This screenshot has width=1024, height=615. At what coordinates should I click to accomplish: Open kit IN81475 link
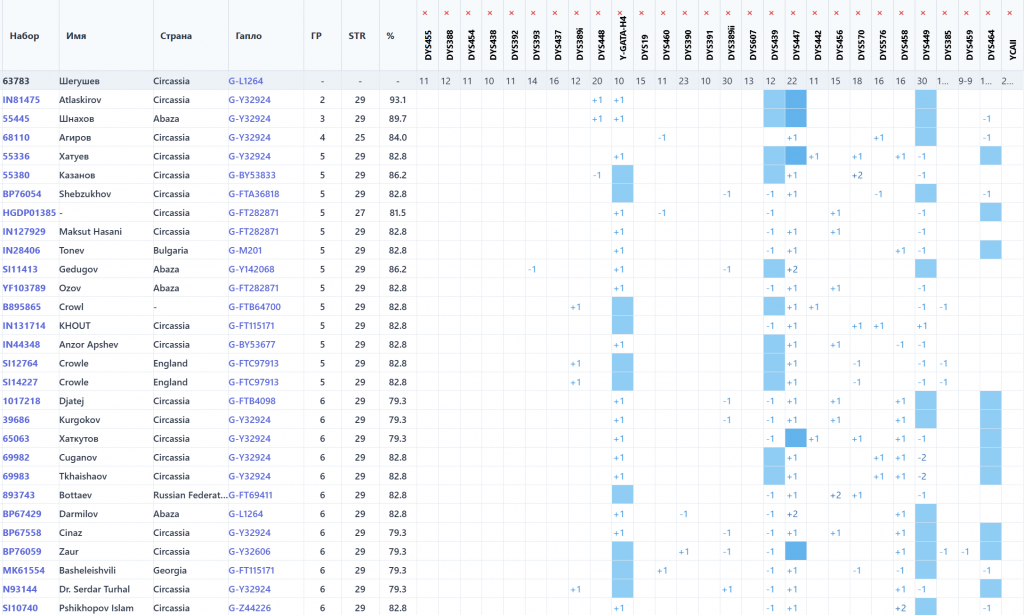pos(21,100)
